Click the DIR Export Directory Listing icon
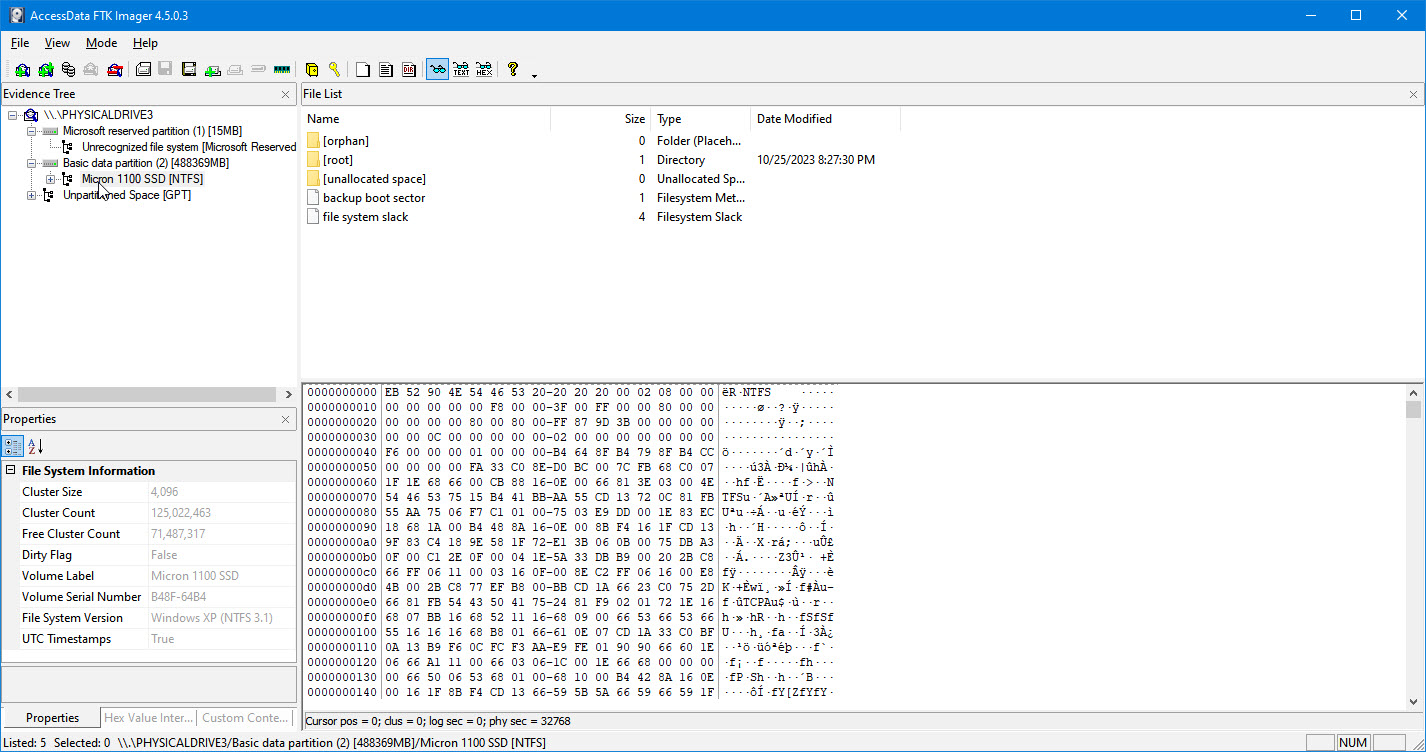1426x752 pixels. point(409,70)
